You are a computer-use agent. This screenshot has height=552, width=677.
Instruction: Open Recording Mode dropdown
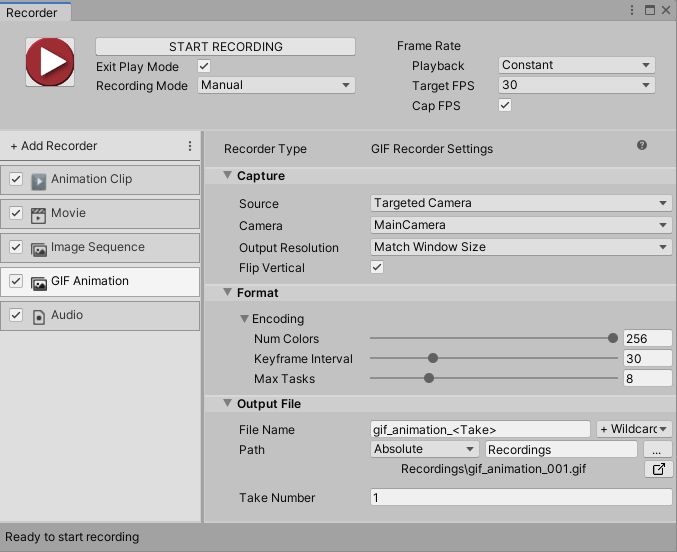[276, 85]
